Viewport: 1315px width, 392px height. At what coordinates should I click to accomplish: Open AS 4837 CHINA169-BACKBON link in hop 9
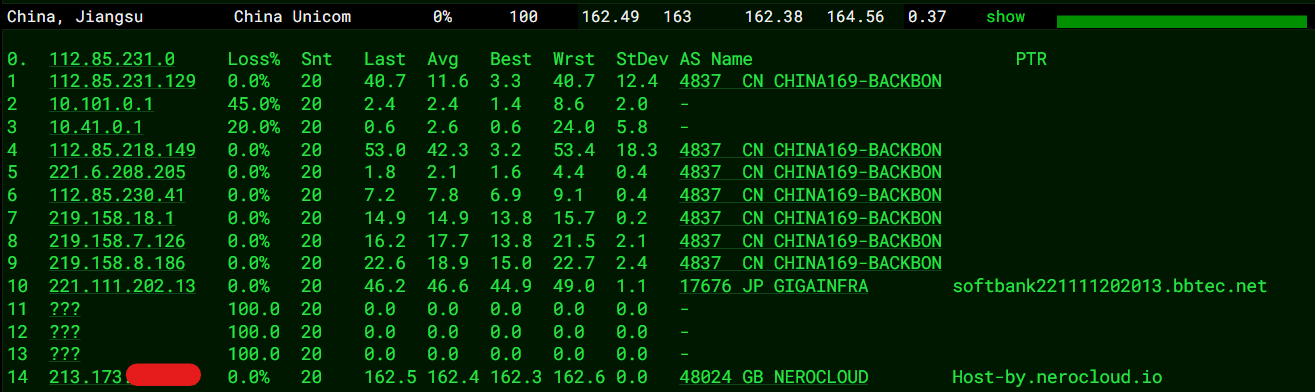(x=810, y=263)
